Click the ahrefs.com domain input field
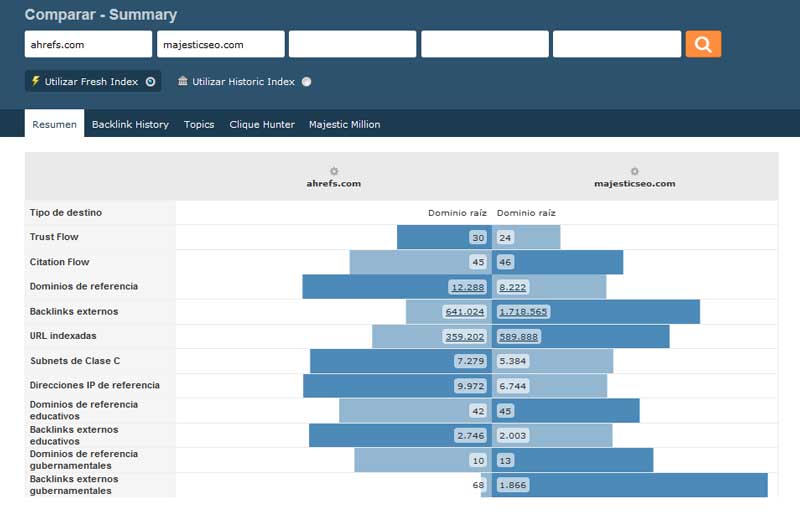This screenshot has height=517, width=800. click(88, 44)
